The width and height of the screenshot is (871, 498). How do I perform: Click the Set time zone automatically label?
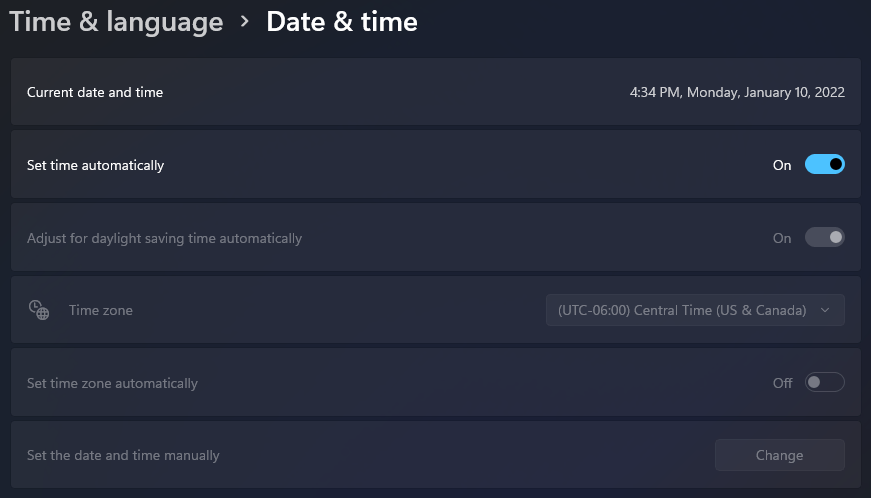(x=112, y=383)
